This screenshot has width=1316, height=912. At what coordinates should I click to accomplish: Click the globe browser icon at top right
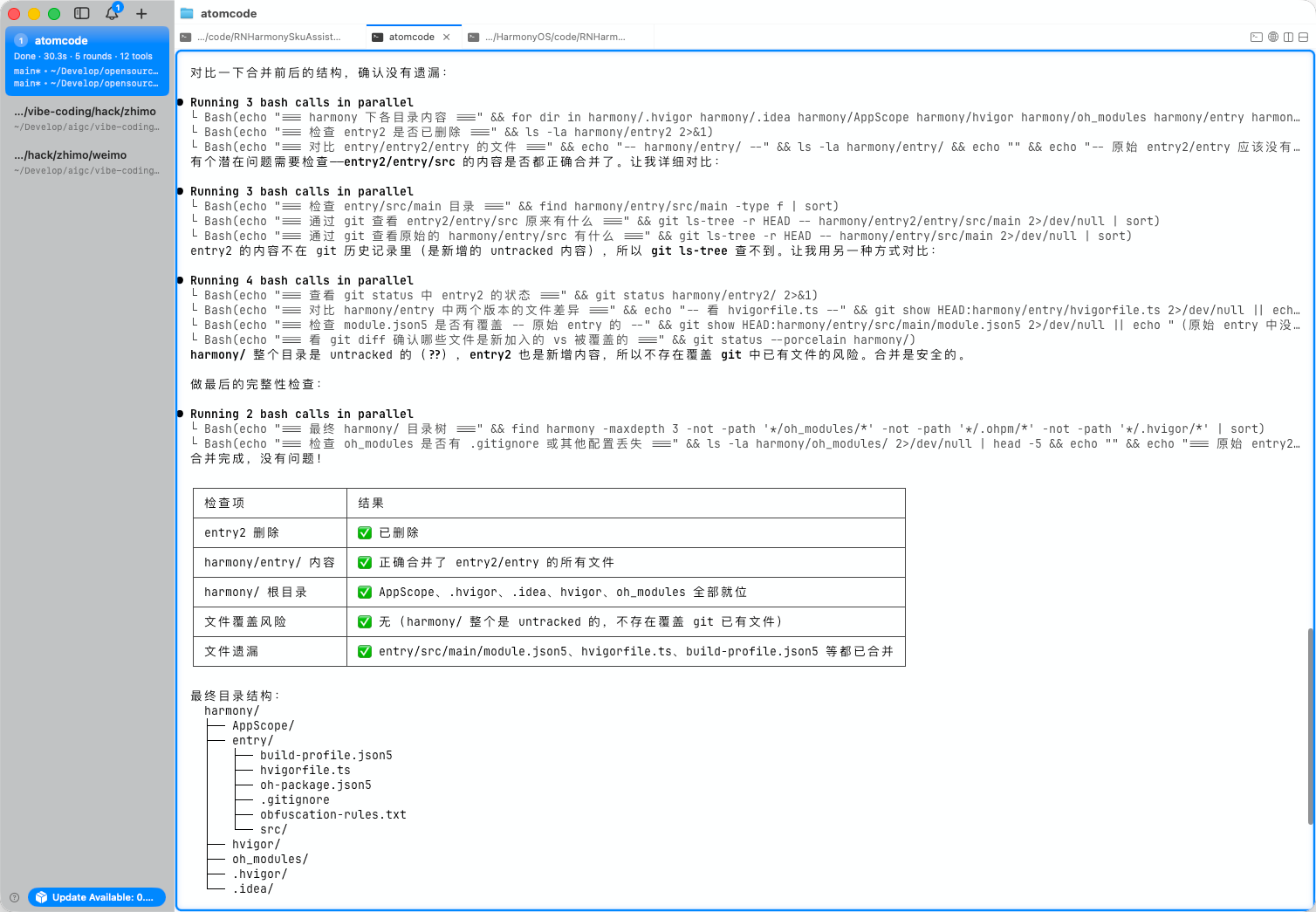1273,38
